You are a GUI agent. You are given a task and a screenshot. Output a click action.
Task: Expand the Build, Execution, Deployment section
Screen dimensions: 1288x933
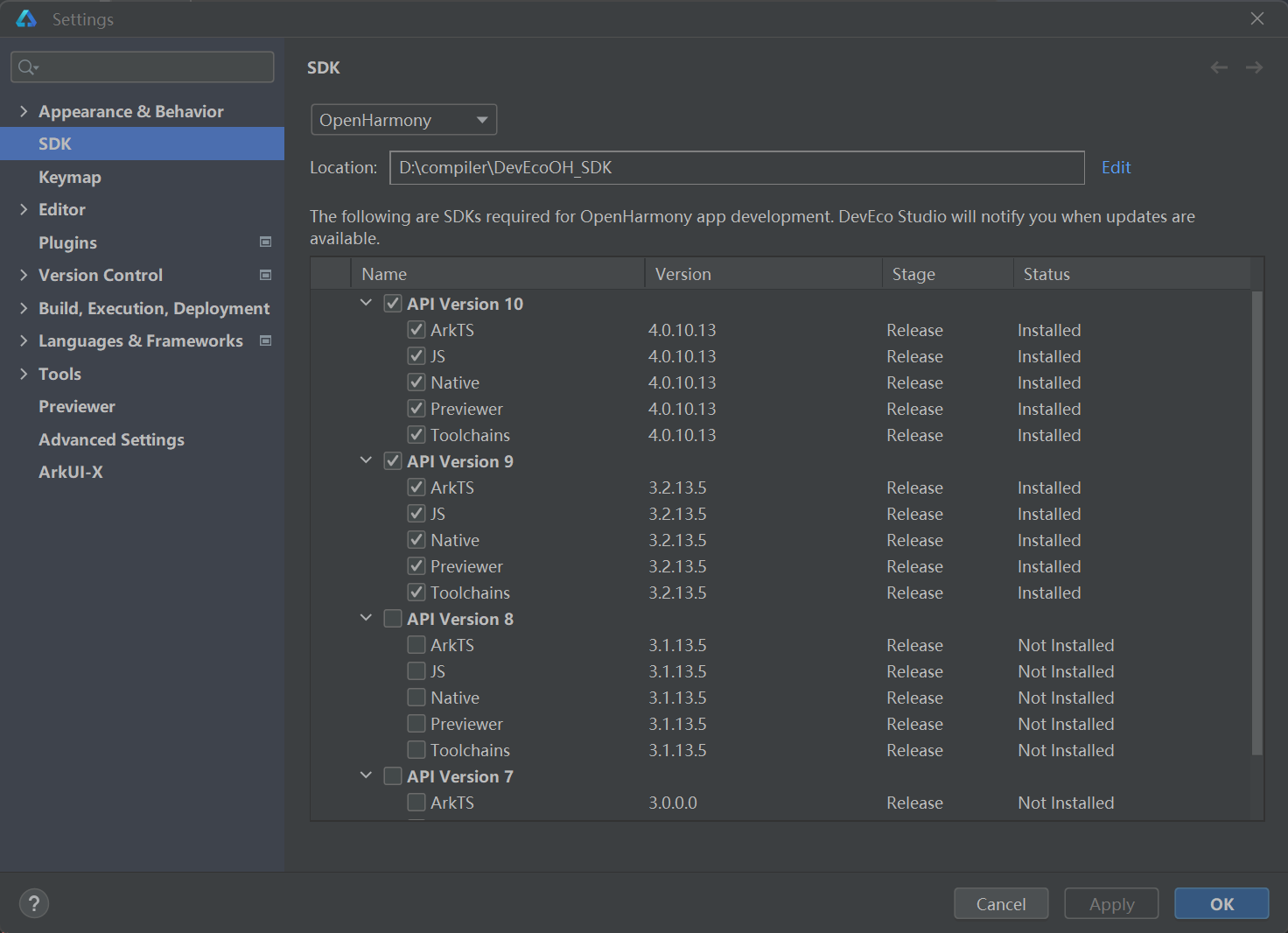[24, 308]
